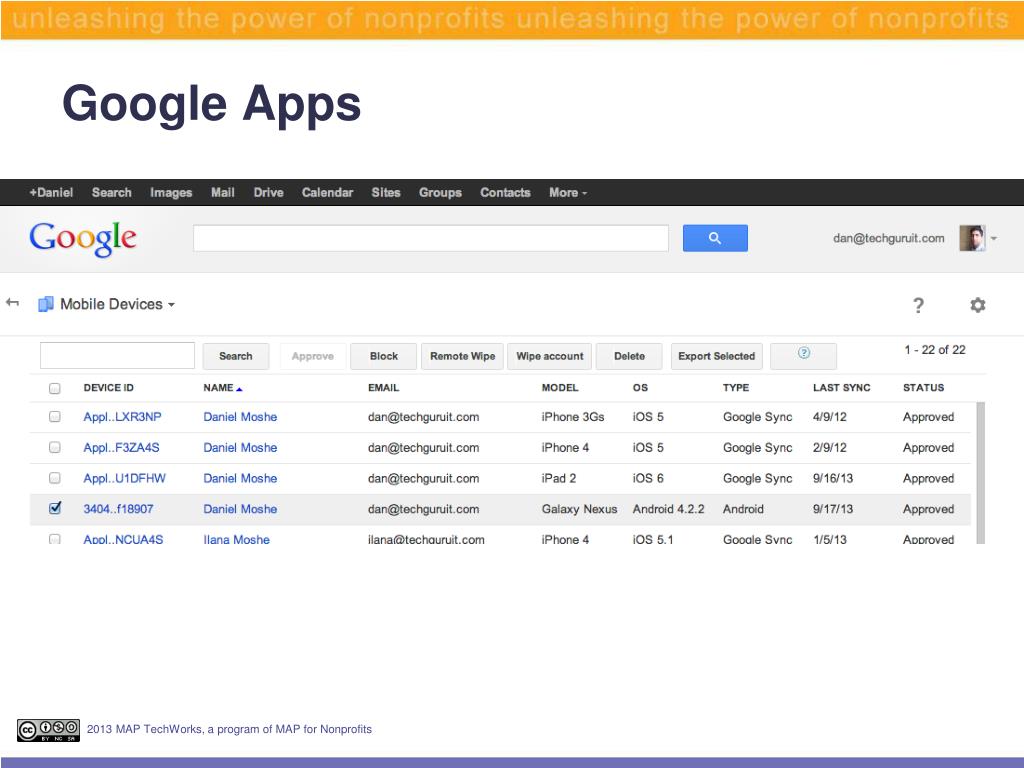Click the 1 - 22 of 22 count
Image resolution: width=1024 pixels, height=768 pixels.
click(935, 350)
